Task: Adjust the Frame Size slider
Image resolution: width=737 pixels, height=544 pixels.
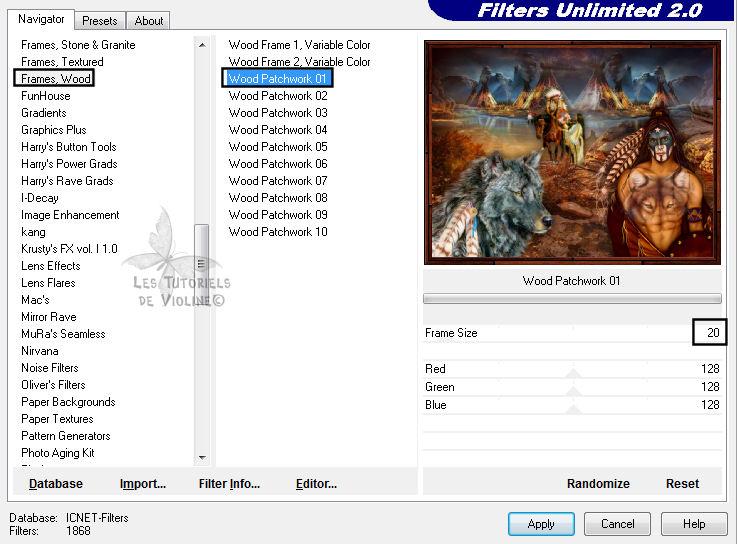Action: pos(573,333)
